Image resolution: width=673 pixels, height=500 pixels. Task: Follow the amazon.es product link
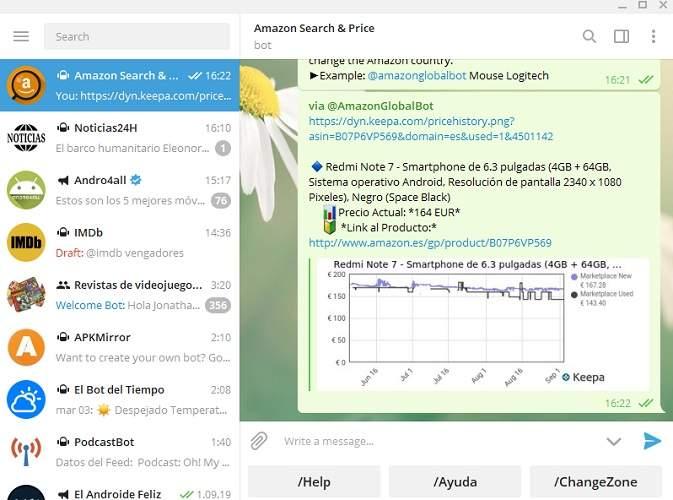(x=430, y=243)
